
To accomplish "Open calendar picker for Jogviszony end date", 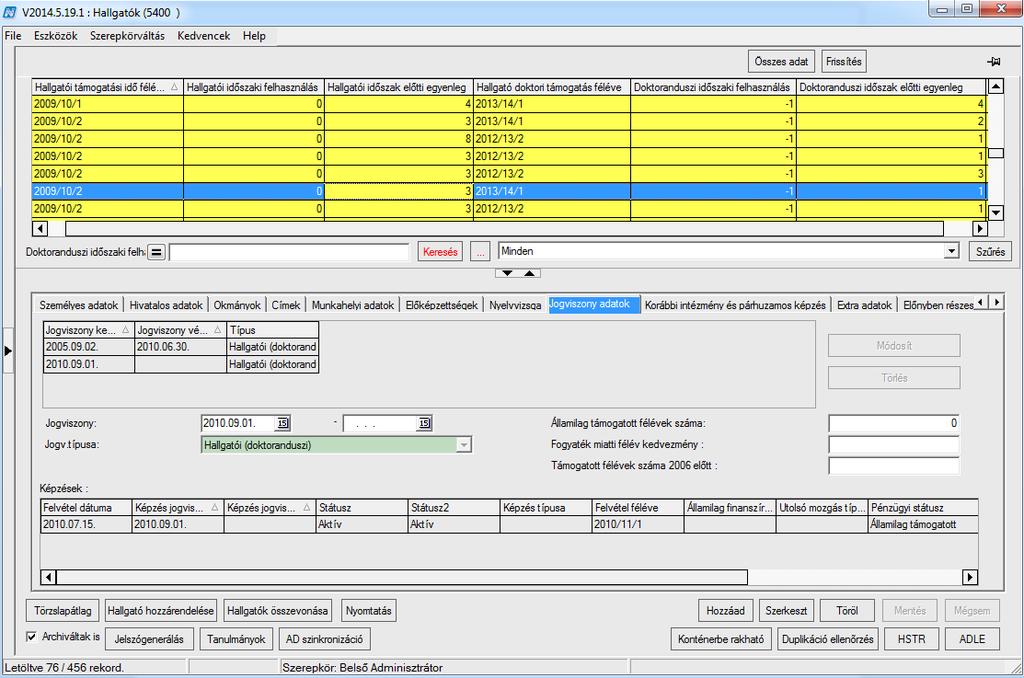I will pos(424,423).
